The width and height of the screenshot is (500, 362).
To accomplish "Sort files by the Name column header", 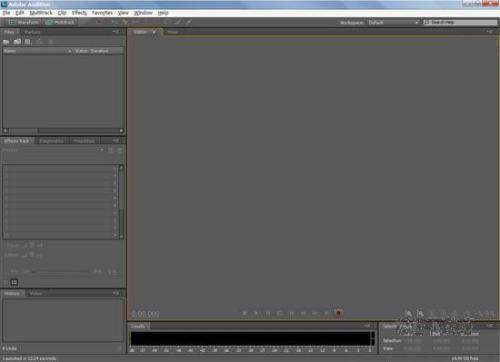I will tap(37, 51).
